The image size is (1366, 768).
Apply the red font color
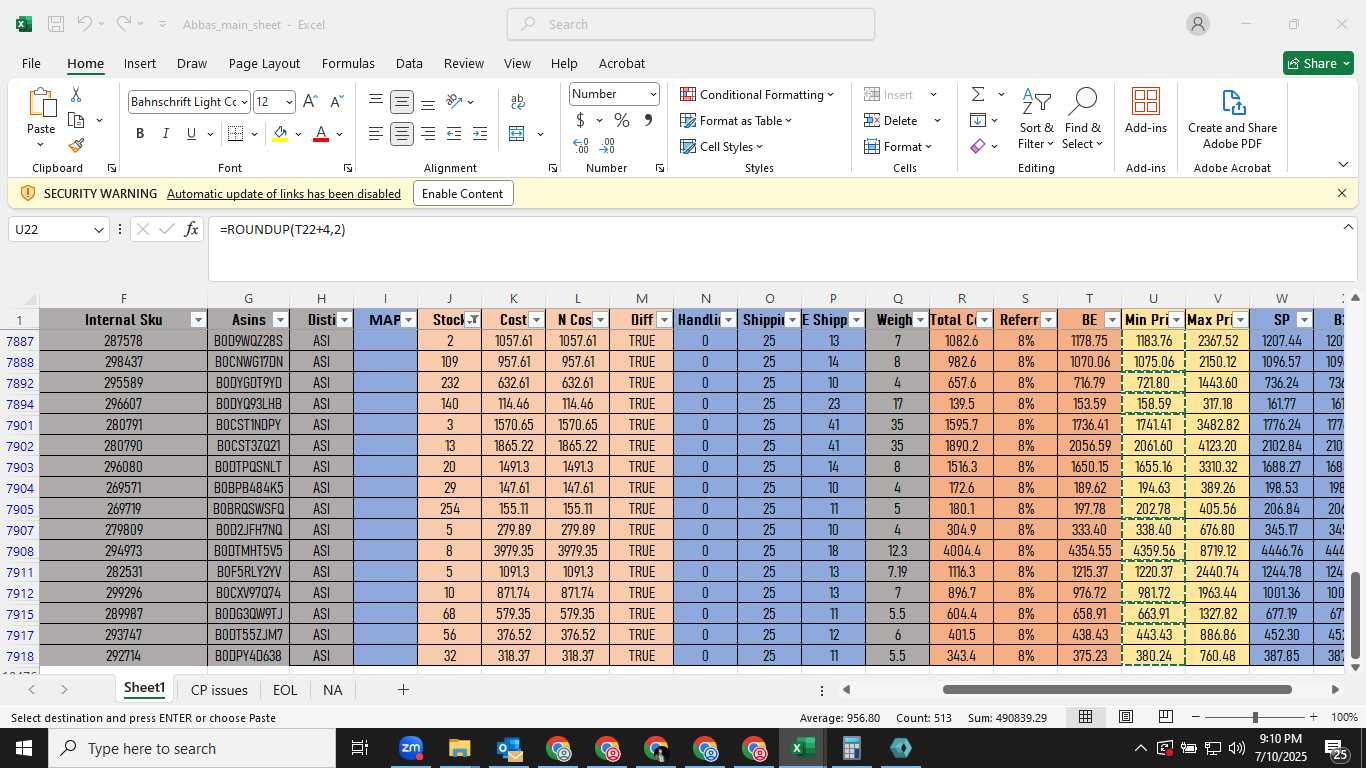321,134
